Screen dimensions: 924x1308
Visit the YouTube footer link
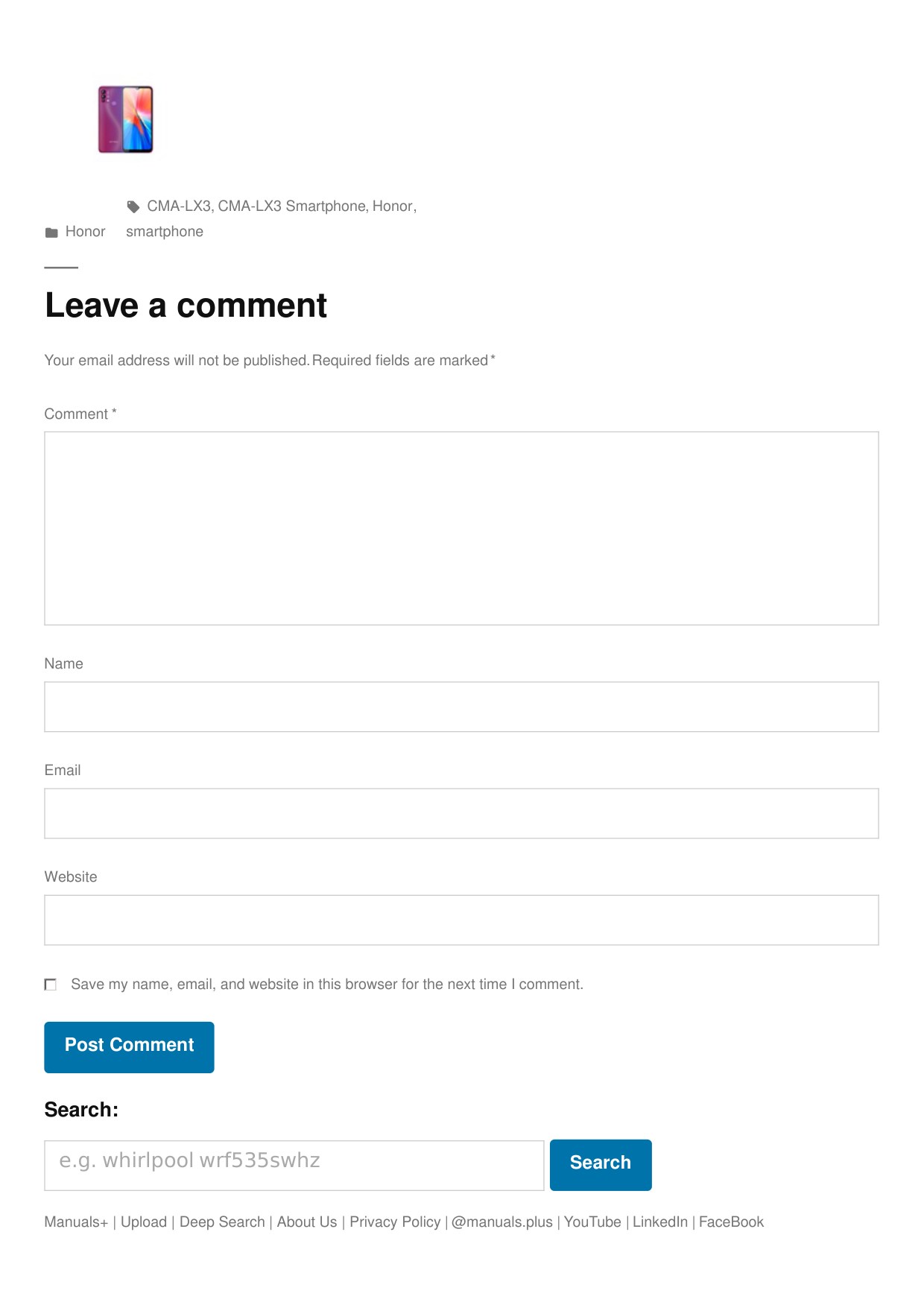[x=592, y=1222]
